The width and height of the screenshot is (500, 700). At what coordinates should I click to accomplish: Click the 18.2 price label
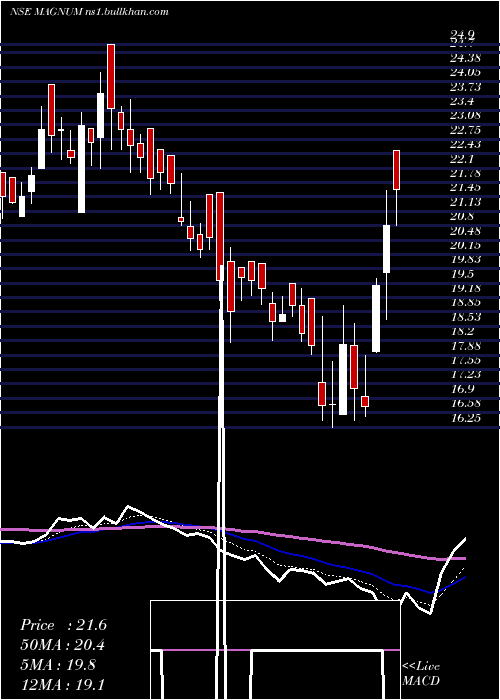[462, 331]
